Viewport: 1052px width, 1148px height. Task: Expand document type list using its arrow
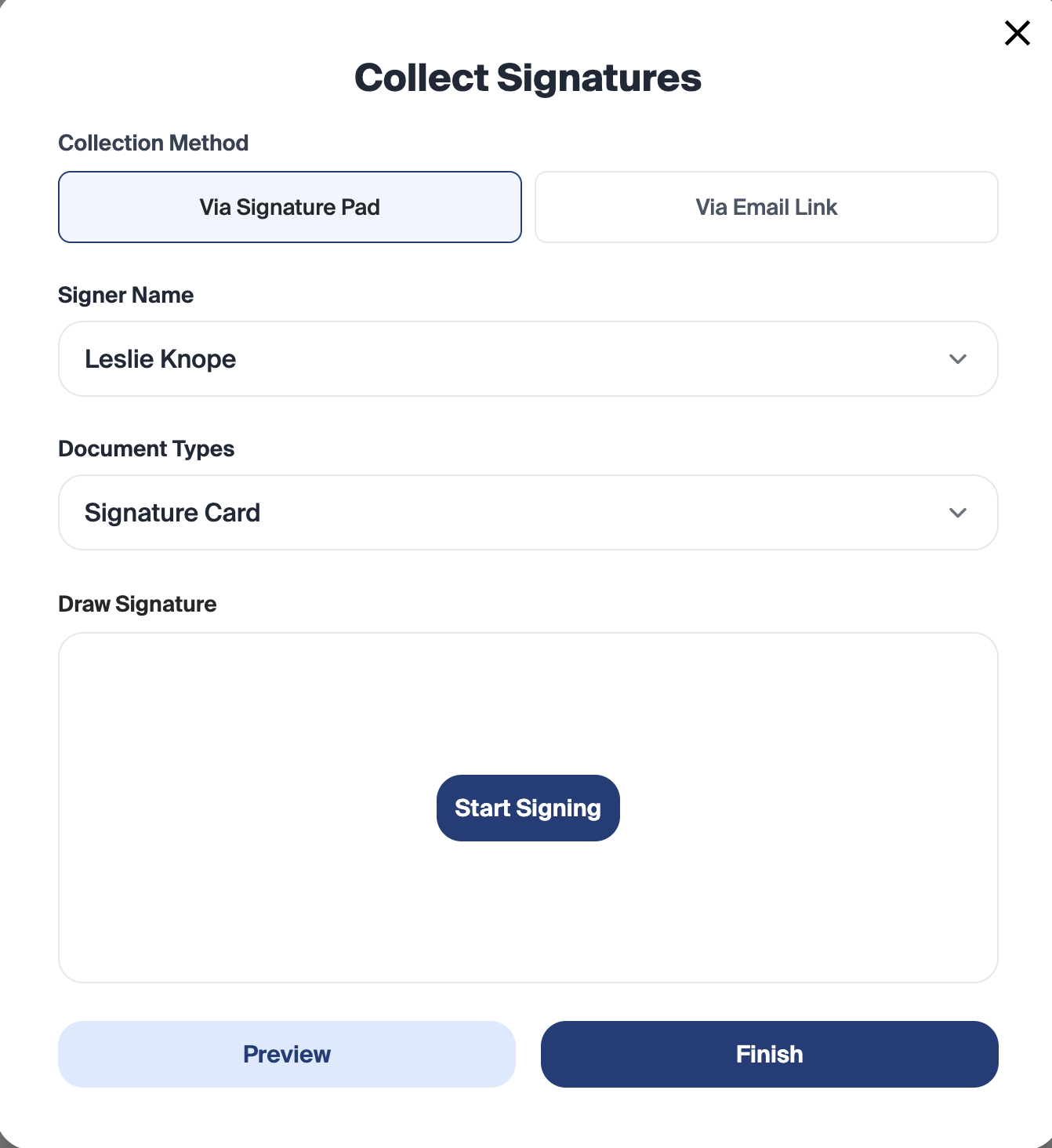[x=957, y=513]
